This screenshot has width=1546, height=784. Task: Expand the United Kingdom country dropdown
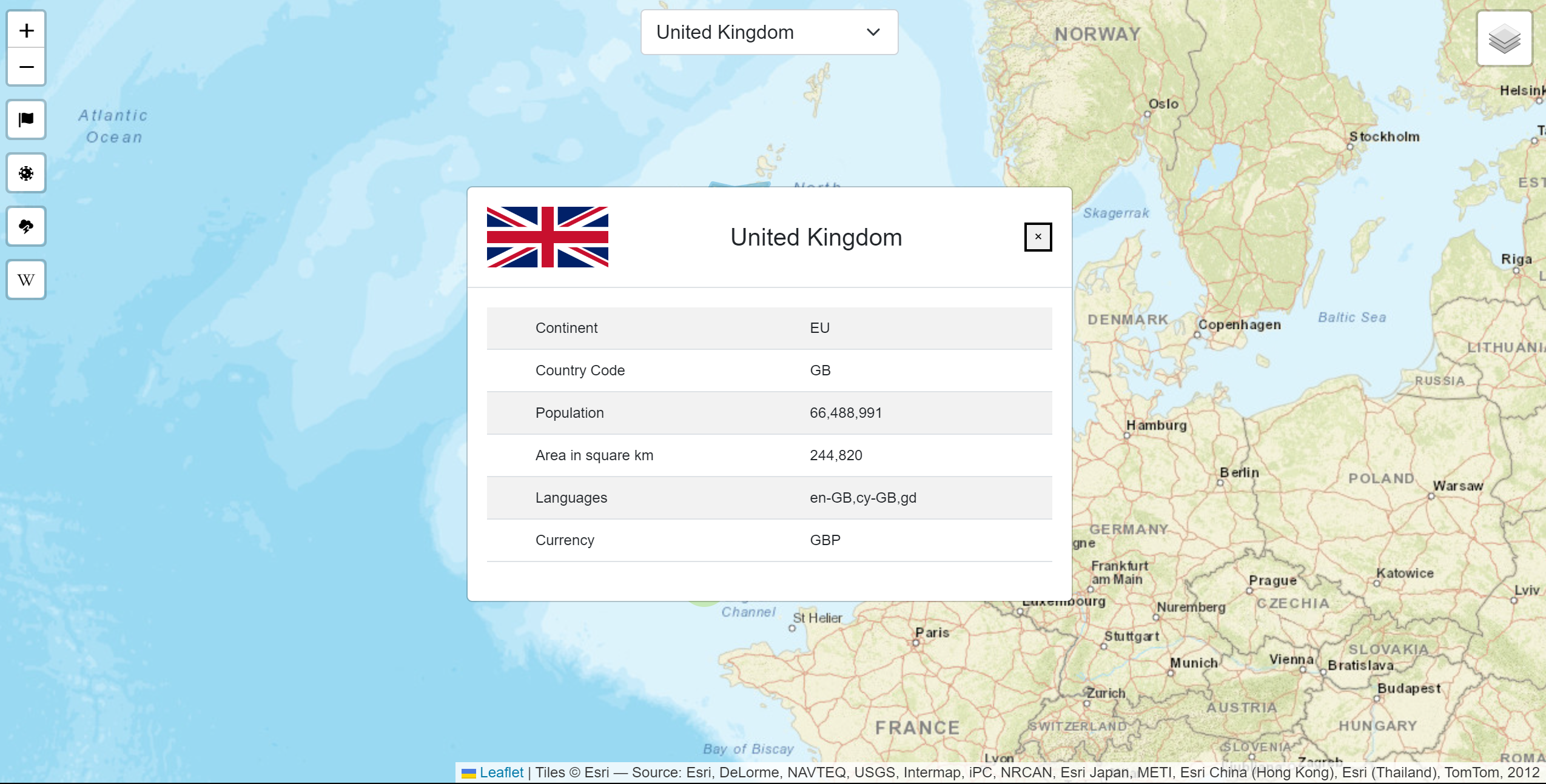(x=768, y=32)
